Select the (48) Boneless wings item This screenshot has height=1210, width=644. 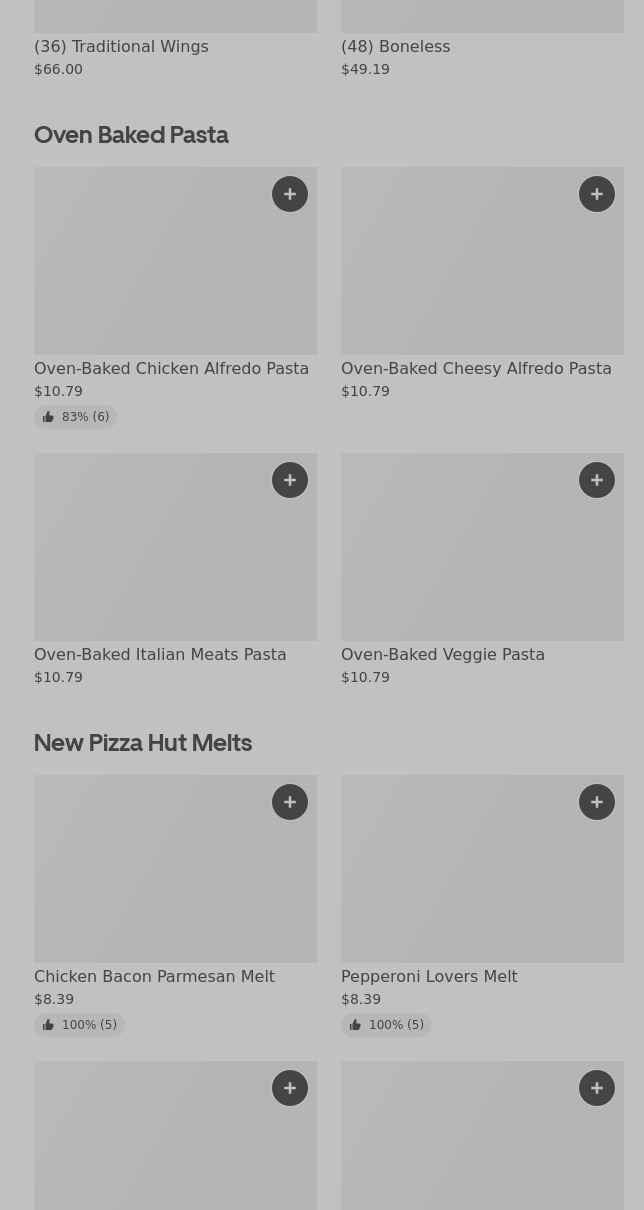click(x=395, y=47)
